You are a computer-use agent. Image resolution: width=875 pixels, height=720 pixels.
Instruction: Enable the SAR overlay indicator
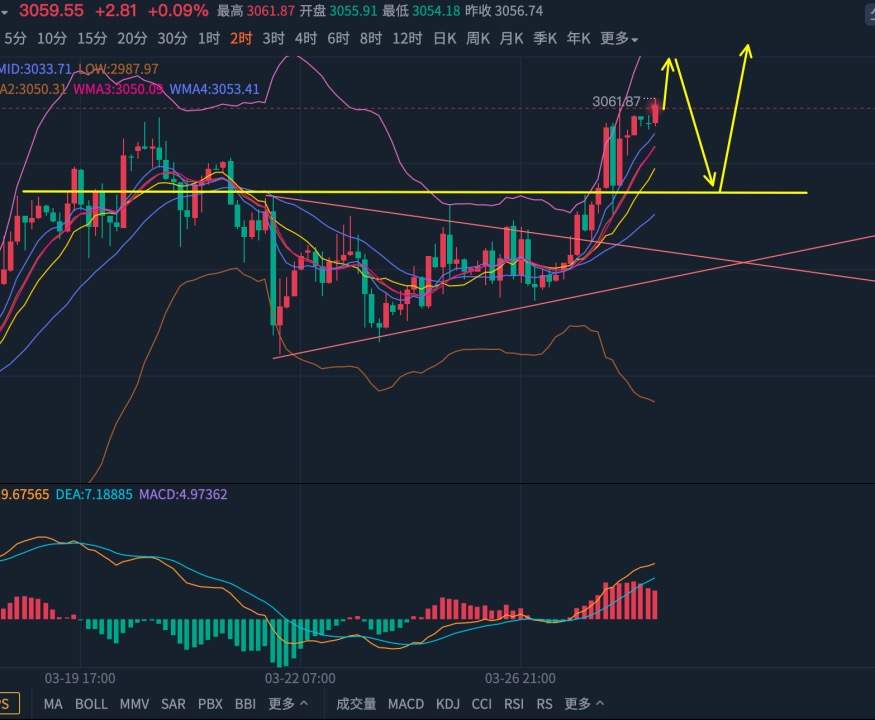click(173, 704)
